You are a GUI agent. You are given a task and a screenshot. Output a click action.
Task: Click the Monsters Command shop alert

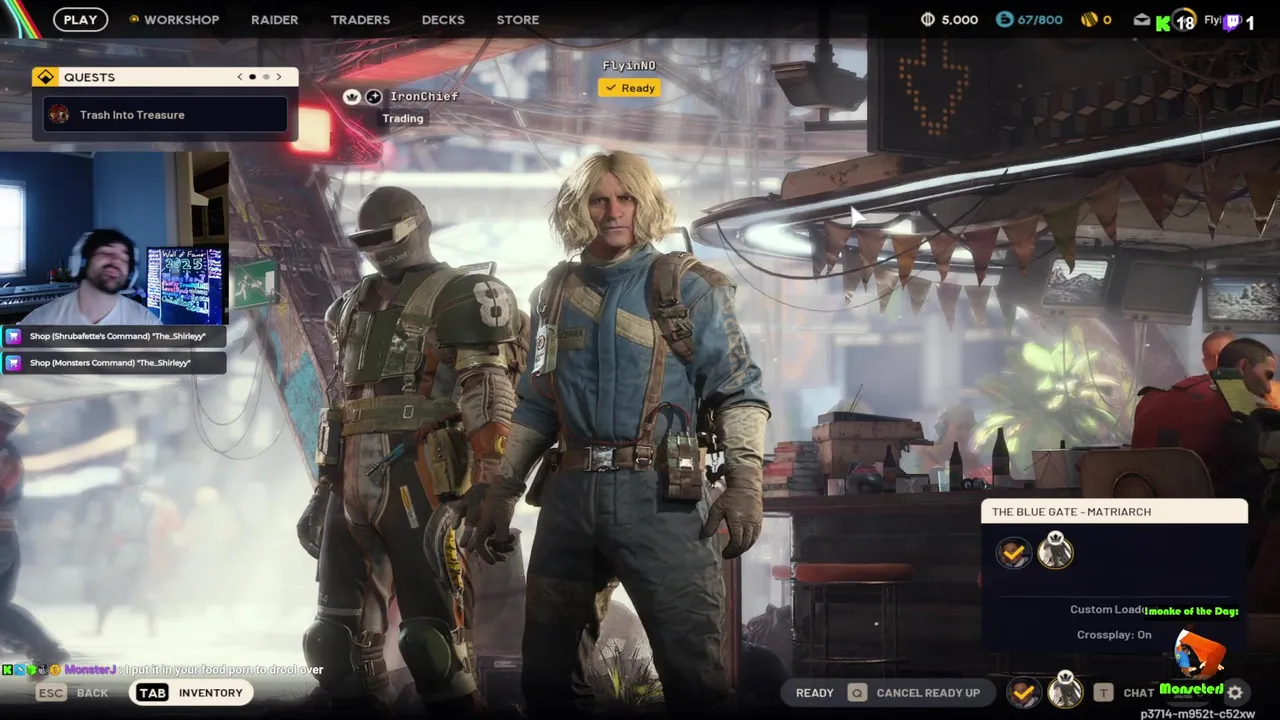pyautogui.click(x=113, y=363)
